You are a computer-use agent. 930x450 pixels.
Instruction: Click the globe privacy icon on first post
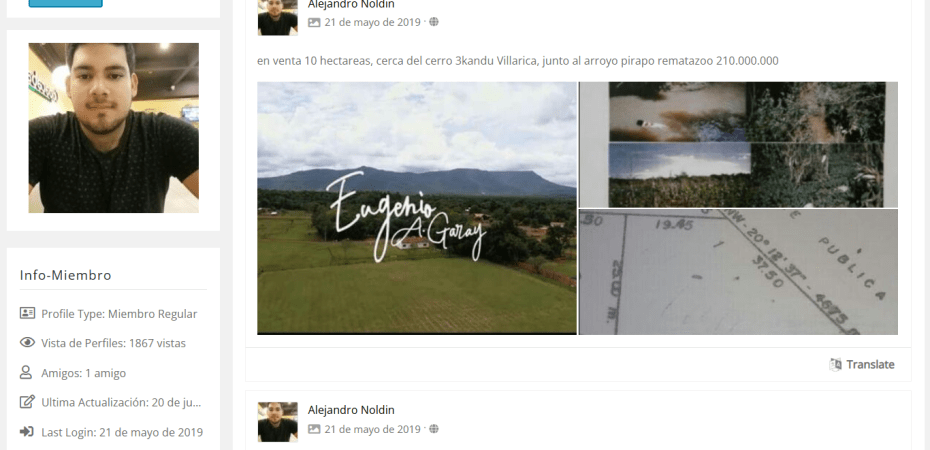pyautogui.click(x=434, y=22)
